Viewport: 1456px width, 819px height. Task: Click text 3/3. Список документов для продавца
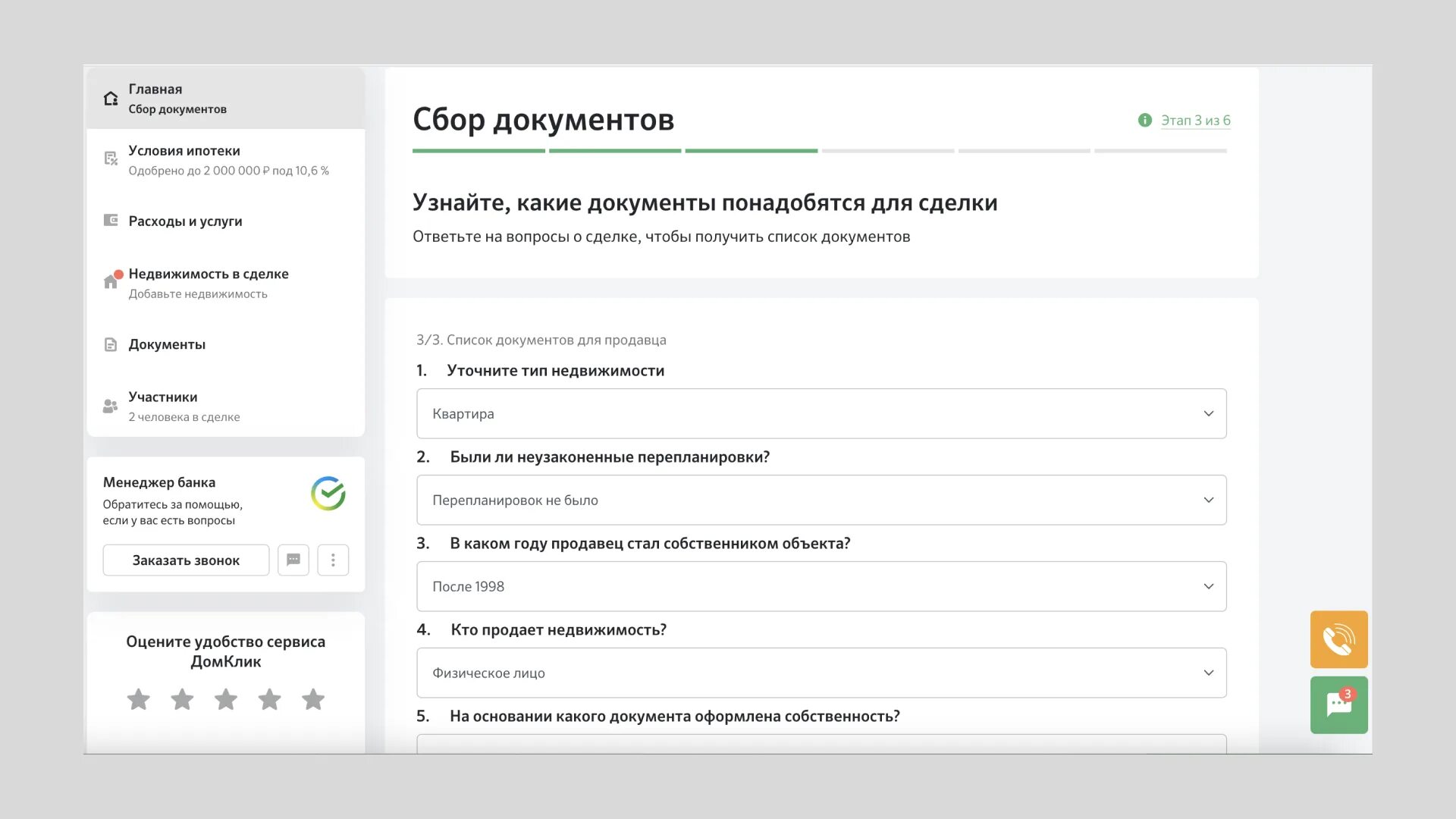pyautogui.click(x=541, y=340)
